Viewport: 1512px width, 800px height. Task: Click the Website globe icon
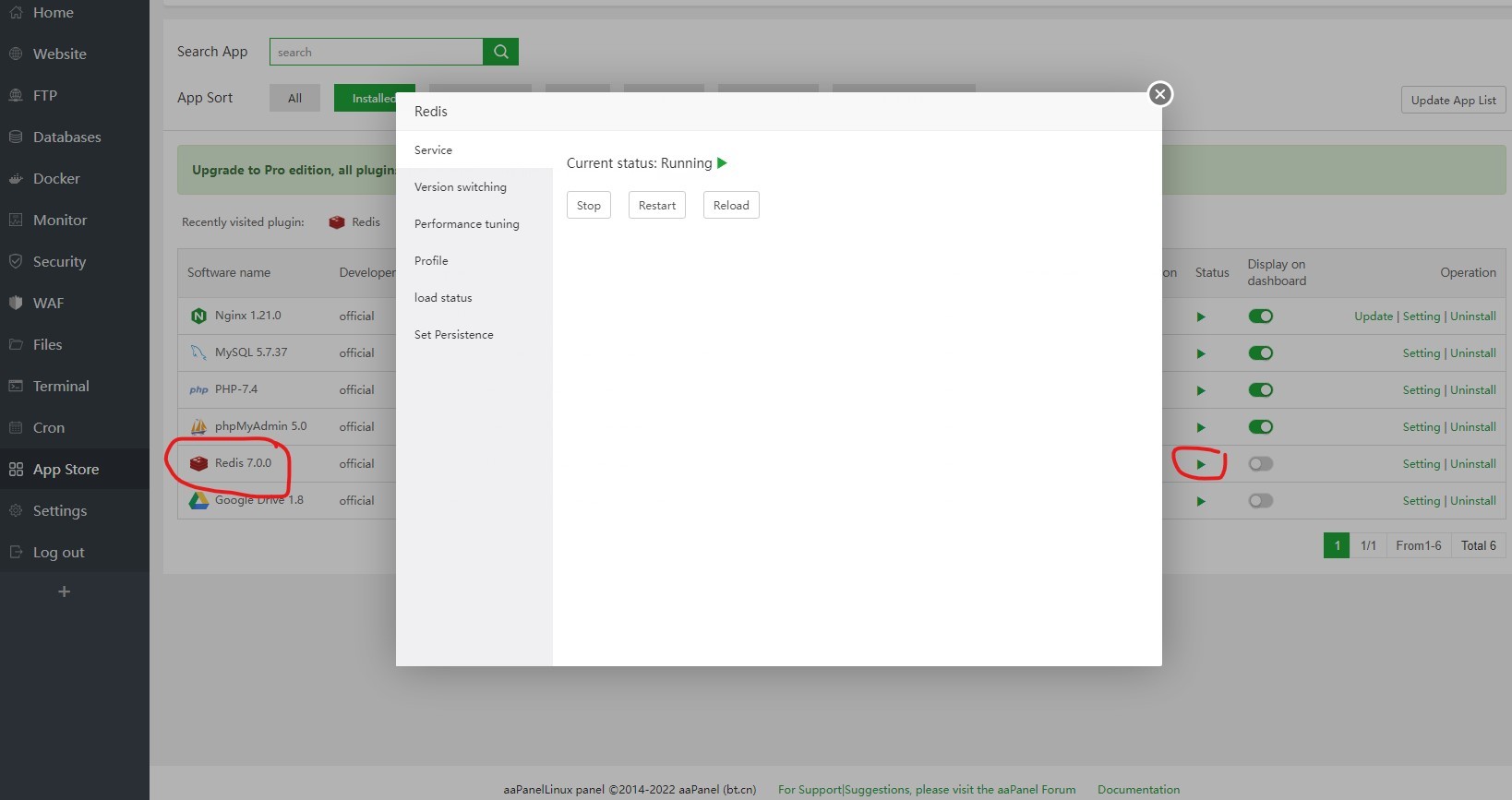16,54
